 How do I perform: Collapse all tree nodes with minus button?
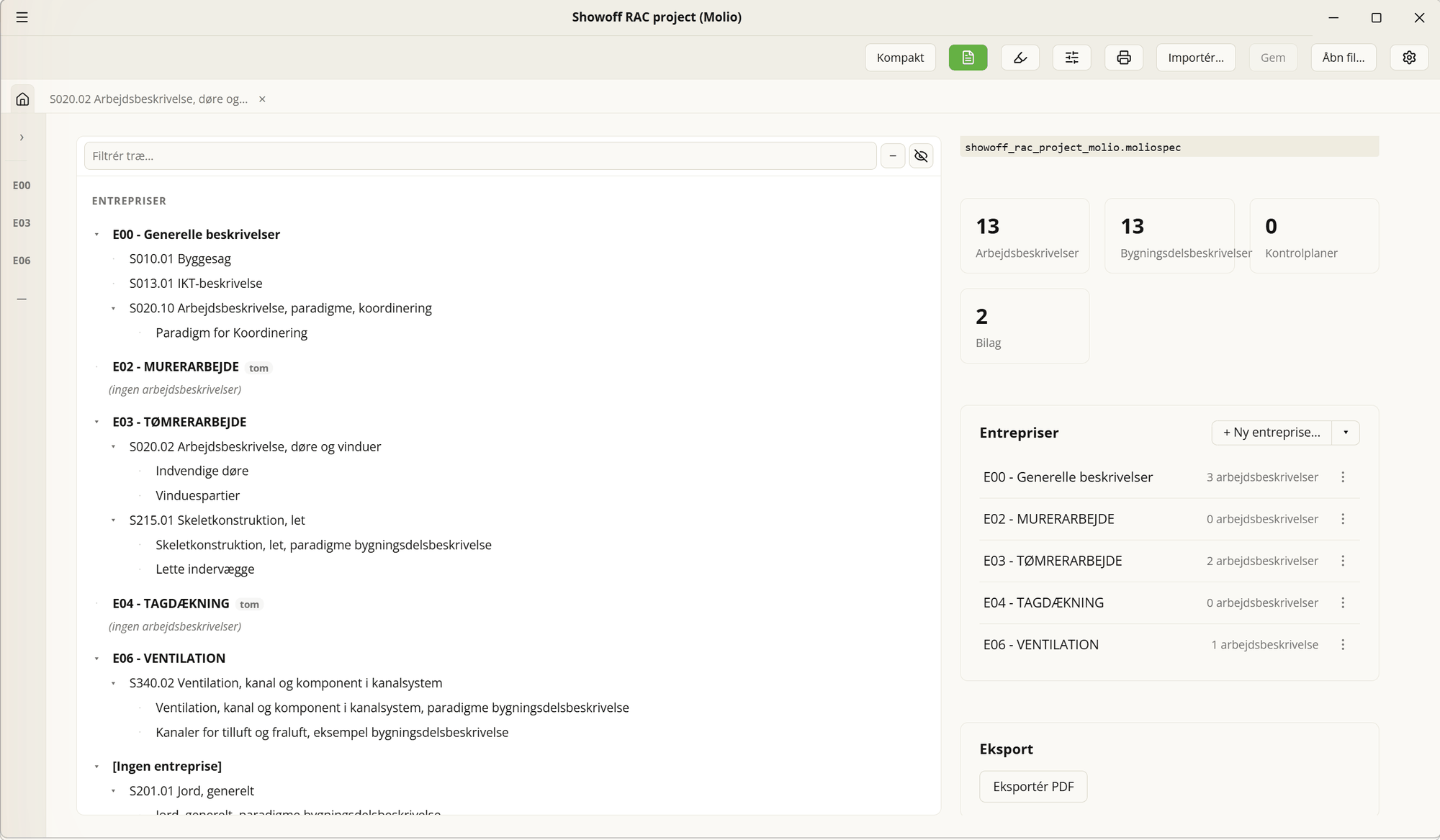[x=893, y=155]
